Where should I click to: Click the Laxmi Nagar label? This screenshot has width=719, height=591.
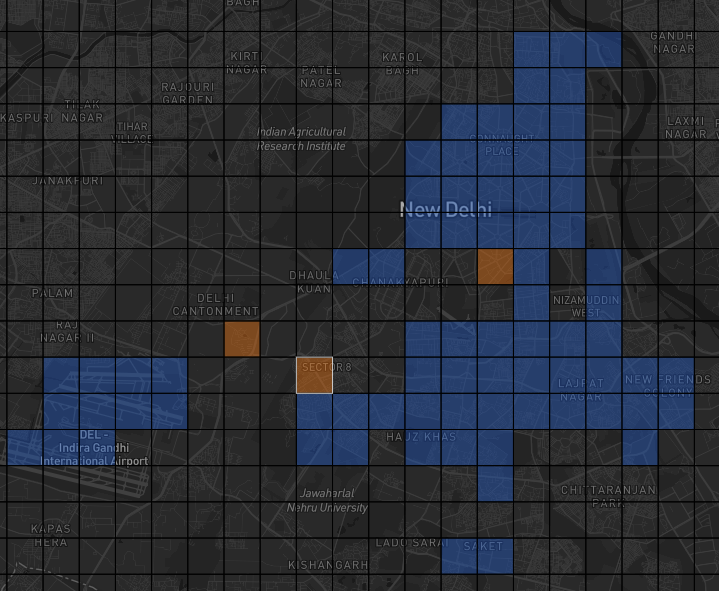tap(686, 127)
